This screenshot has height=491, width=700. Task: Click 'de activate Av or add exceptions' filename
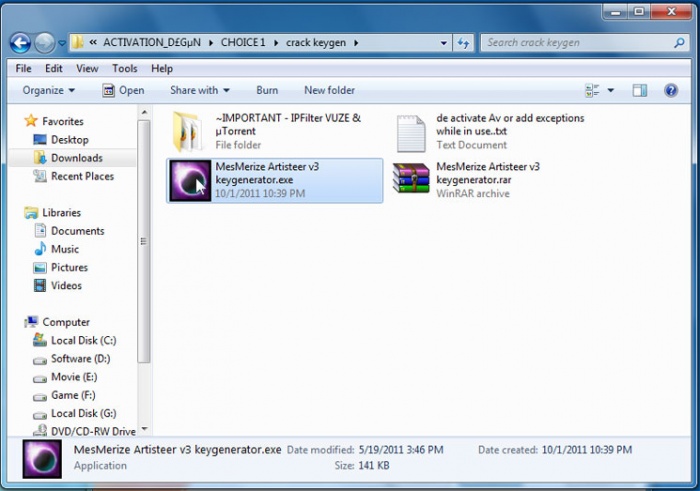(x=510, y=125)
